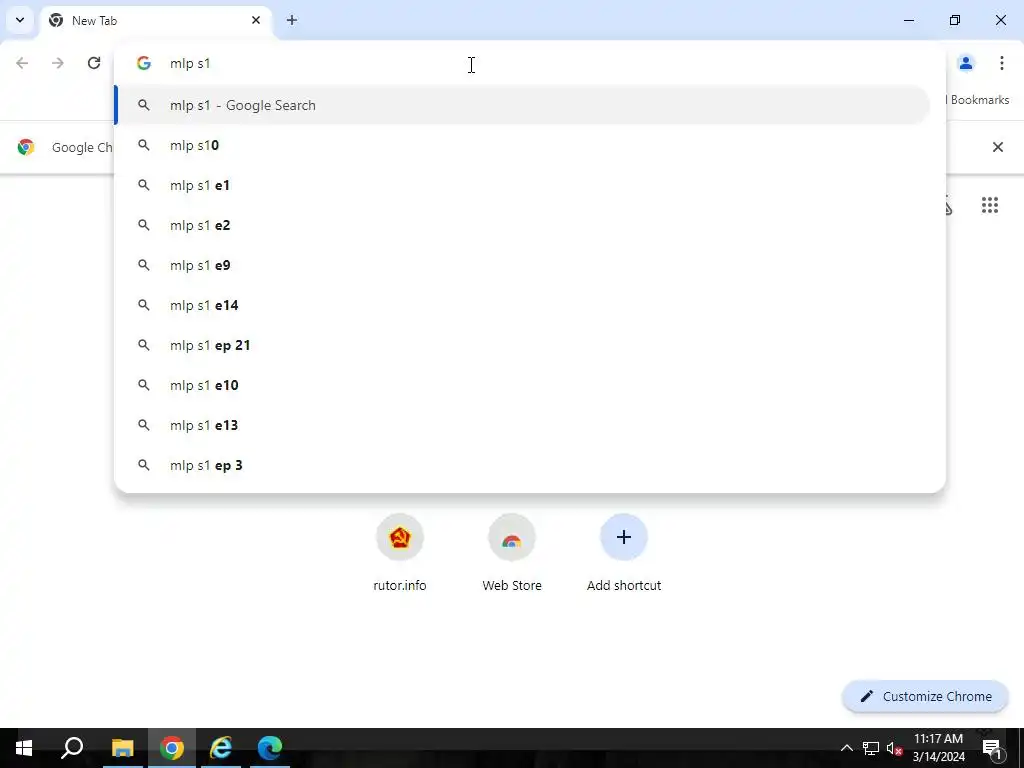Viewport: 1024px width, 768px height.
Task: Reload the page with the refresh icon
Action: (94, 63)
